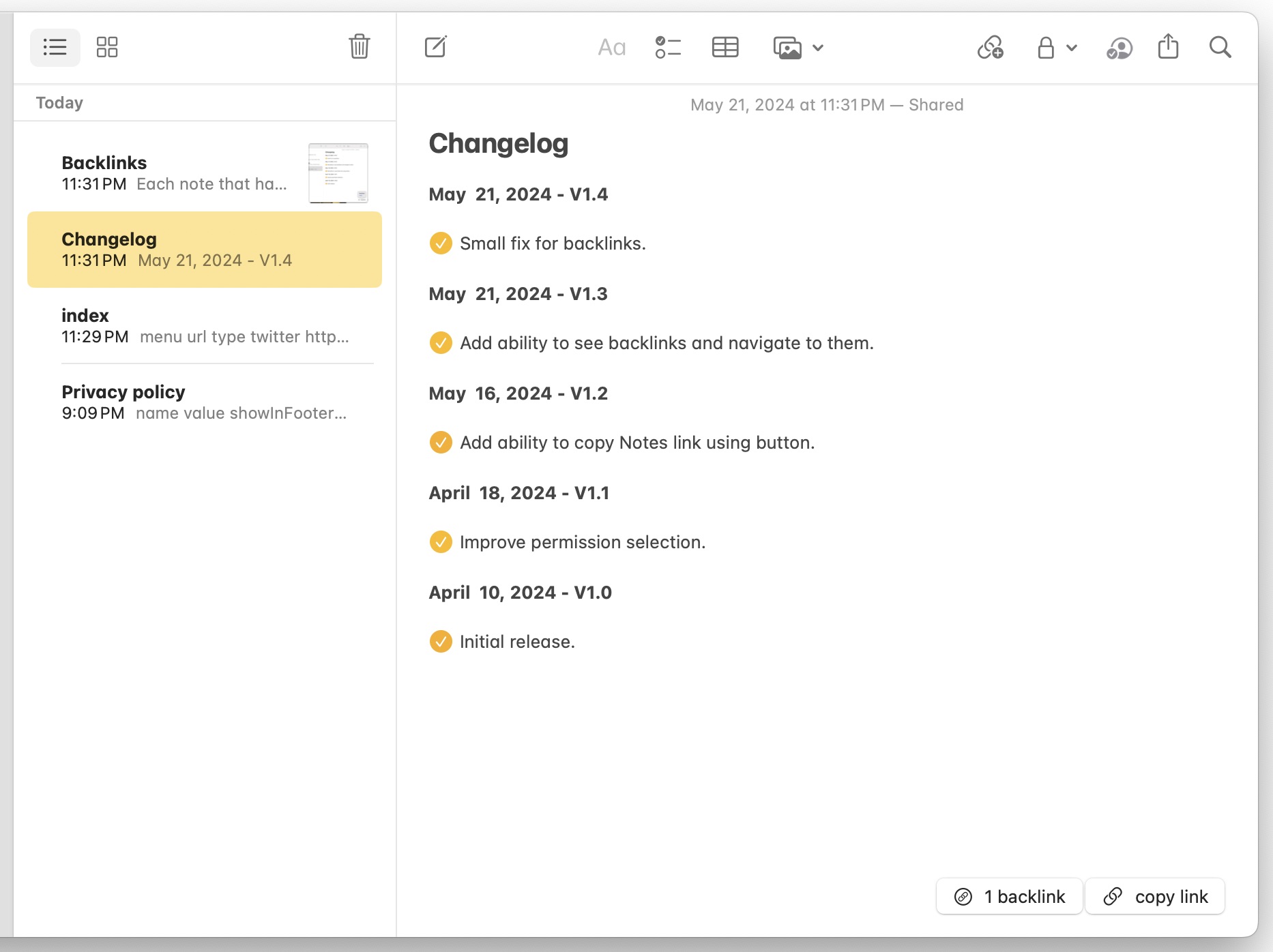Switch to list view

click(x=55, y=47)
